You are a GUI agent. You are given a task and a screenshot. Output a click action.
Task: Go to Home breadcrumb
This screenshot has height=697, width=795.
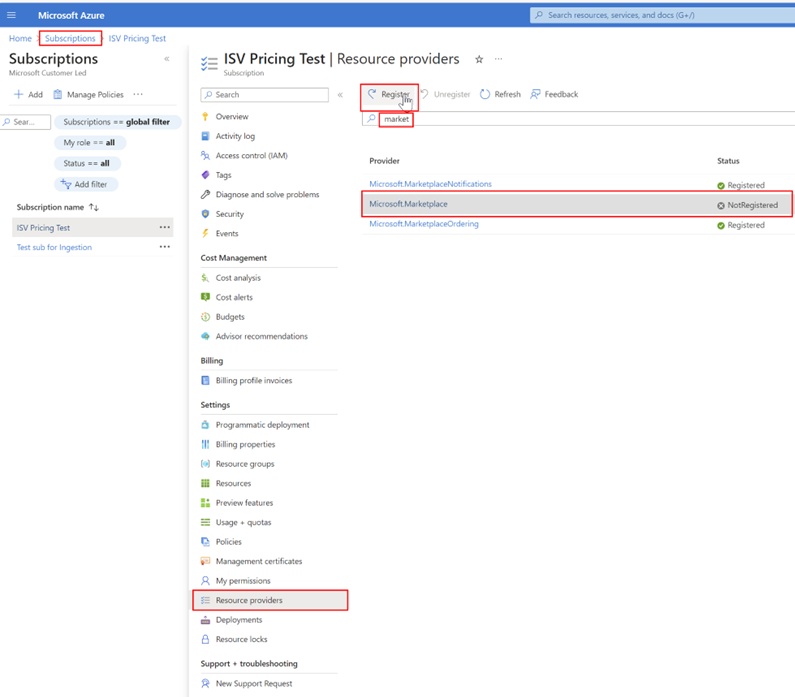[20, 39]
